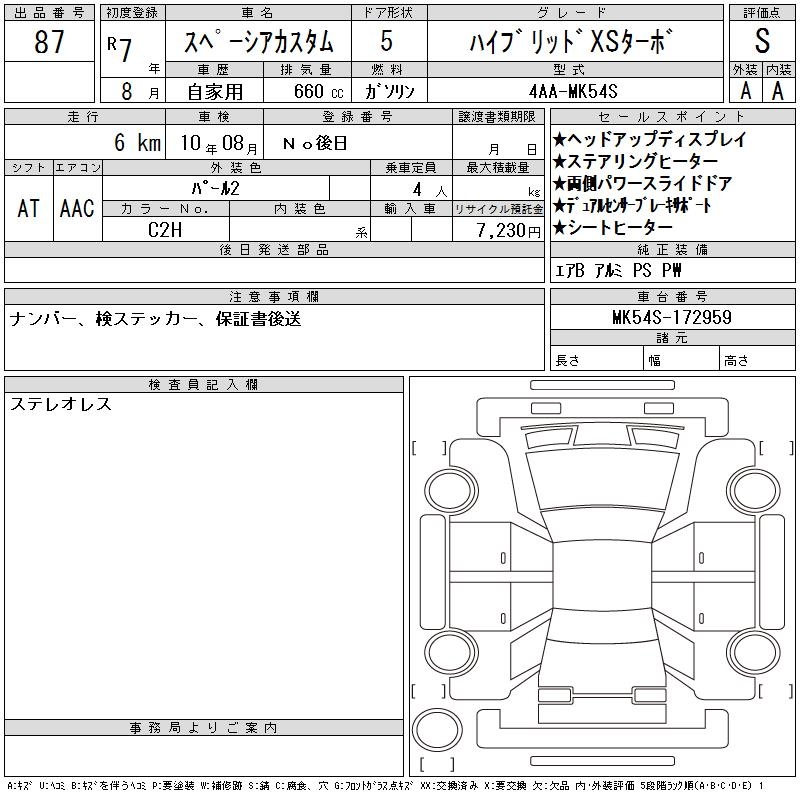Click the star beside 両側パワースライドドア
This screenshot has width=800, height=800.
pyautogui.click(x=560, y=184)
